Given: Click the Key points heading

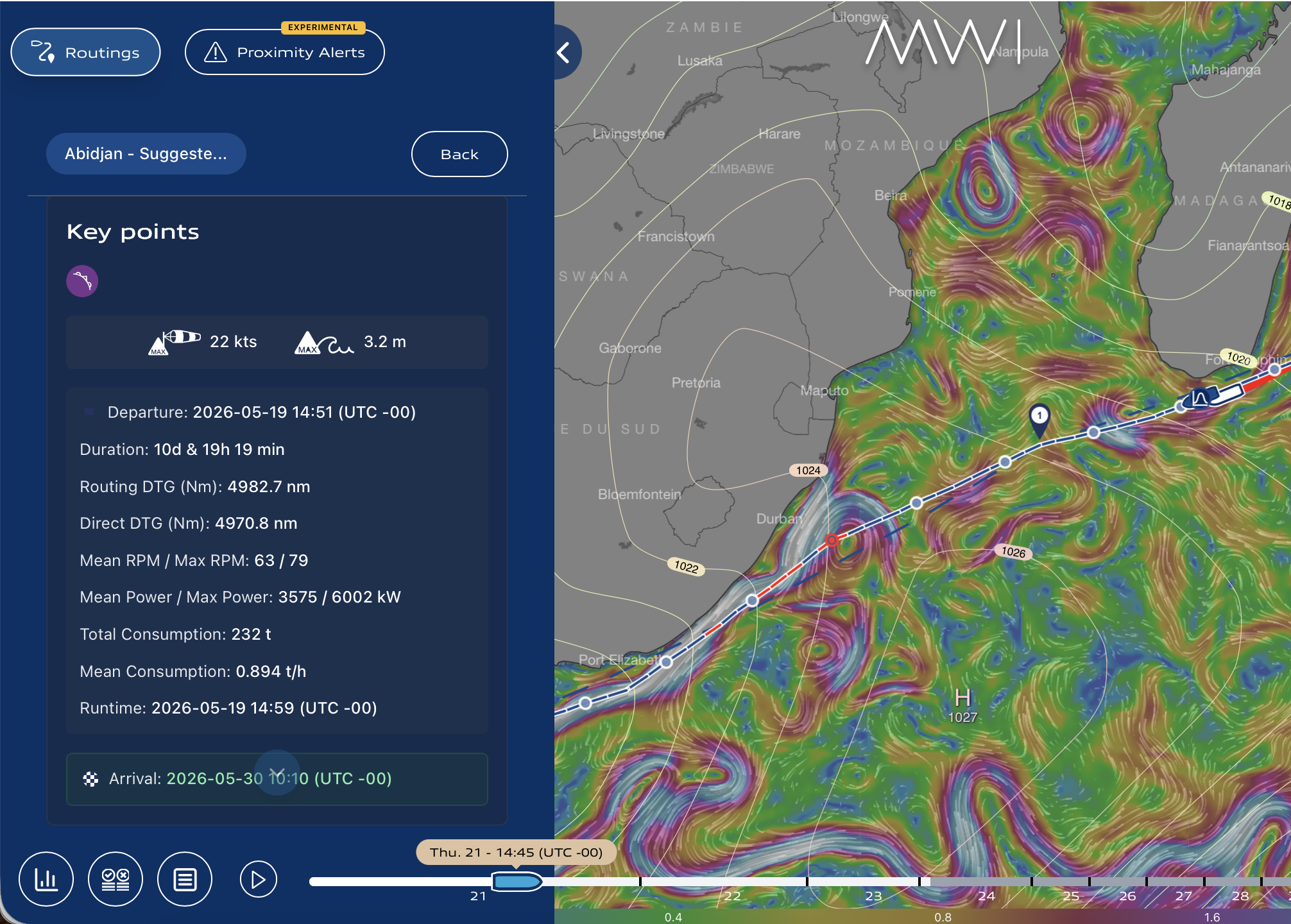Looking at the screenshot, I should coord(133,232).
